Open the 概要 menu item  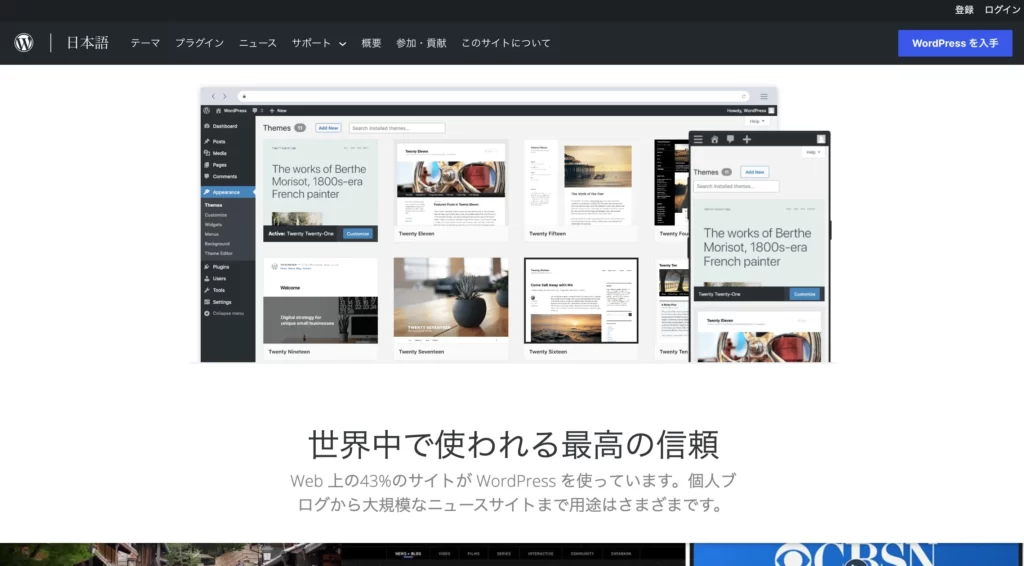click(371, 43)
